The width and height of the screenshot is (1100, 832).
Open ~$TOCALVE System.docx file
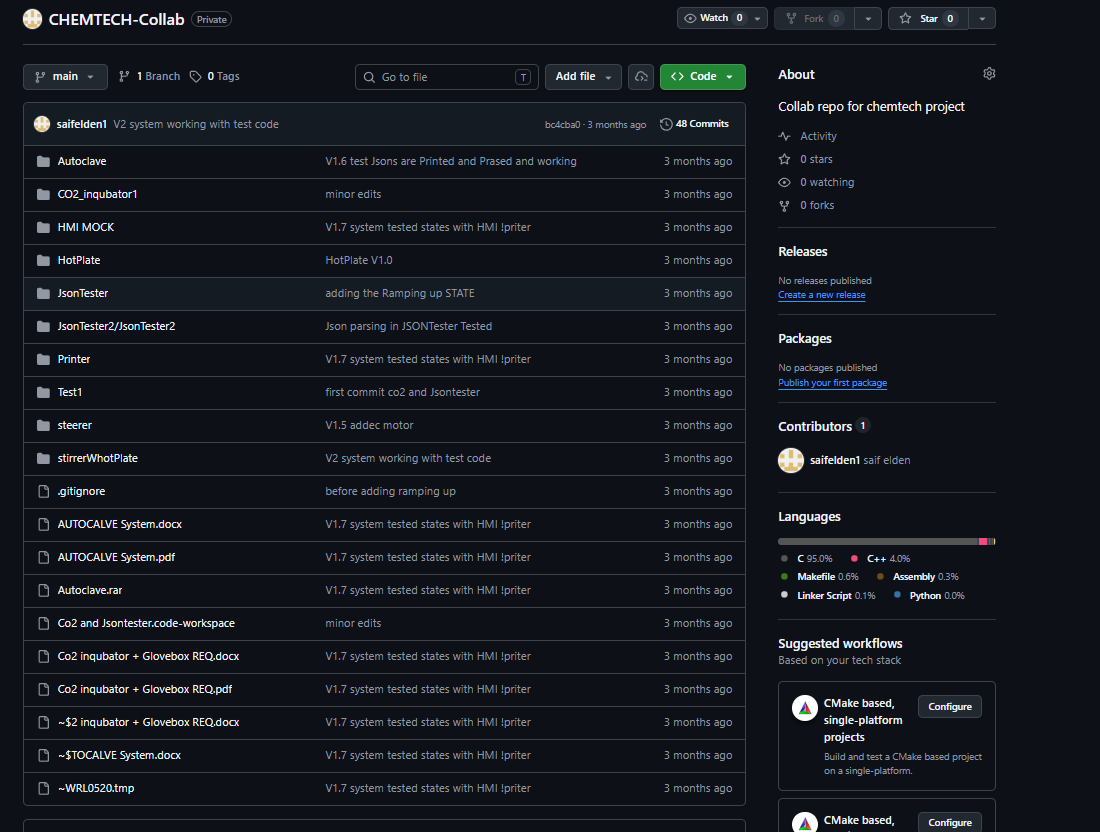pyautogui.click(x=119, y=755)
